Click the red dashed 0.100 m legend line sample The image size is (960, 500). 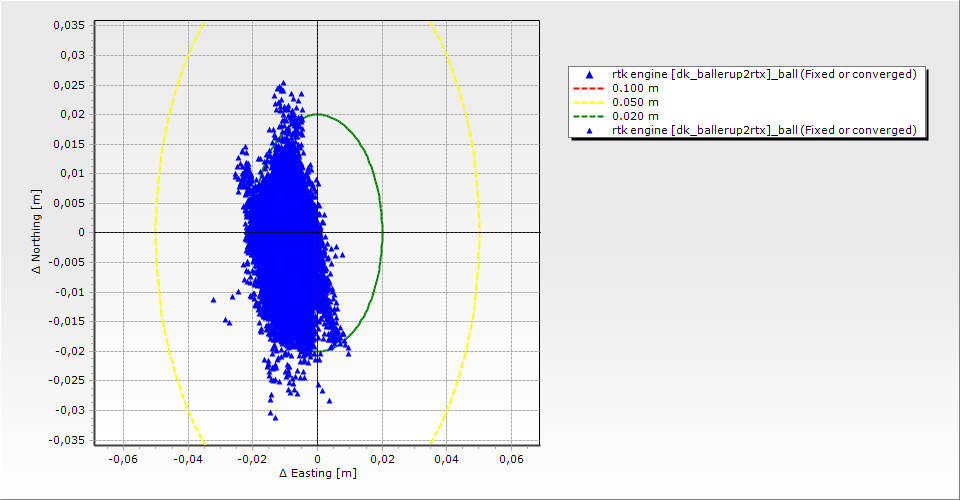[x=588, y=88]
